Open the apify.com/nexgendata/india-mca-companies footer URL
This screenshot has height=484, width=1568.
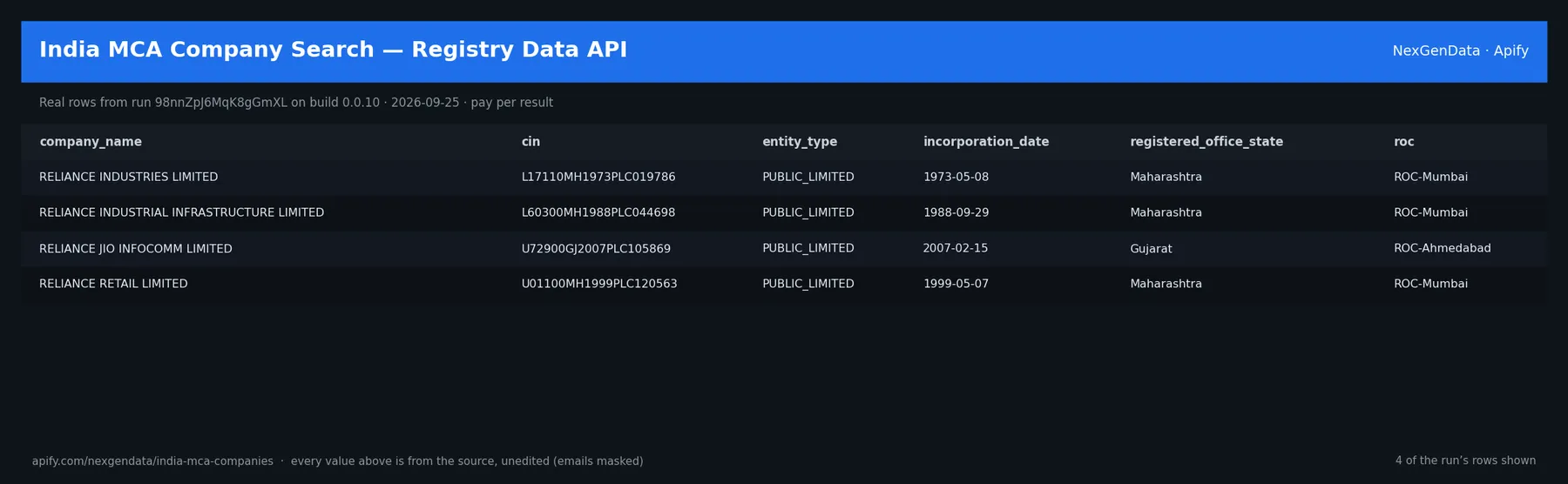coord(152,461)
